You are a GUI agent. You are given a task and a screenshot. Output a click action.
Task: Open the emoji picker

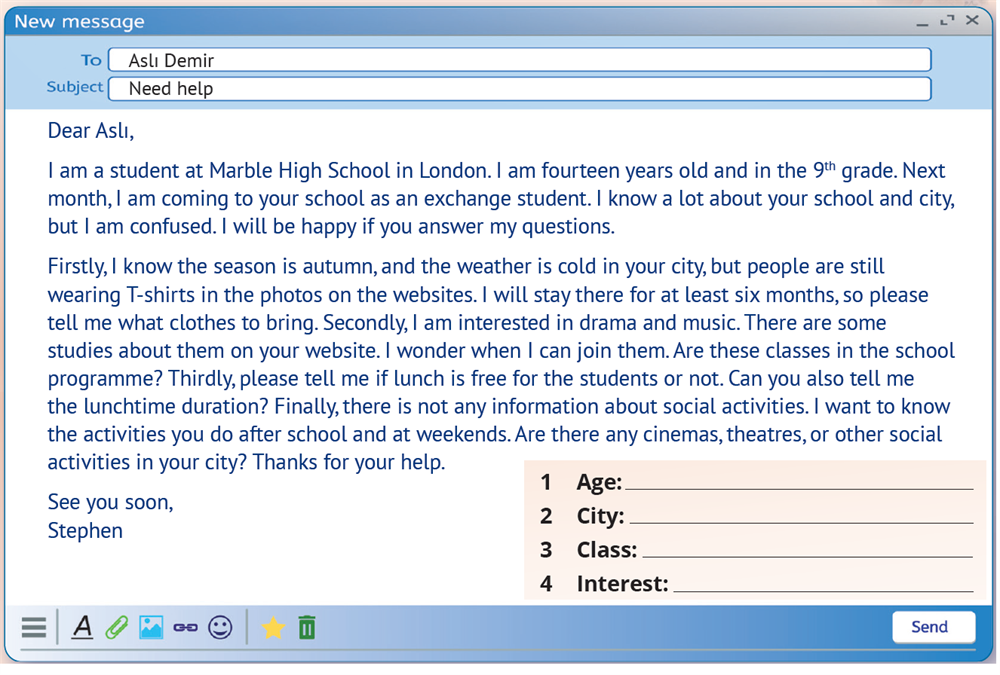click(x=219, y=627)
